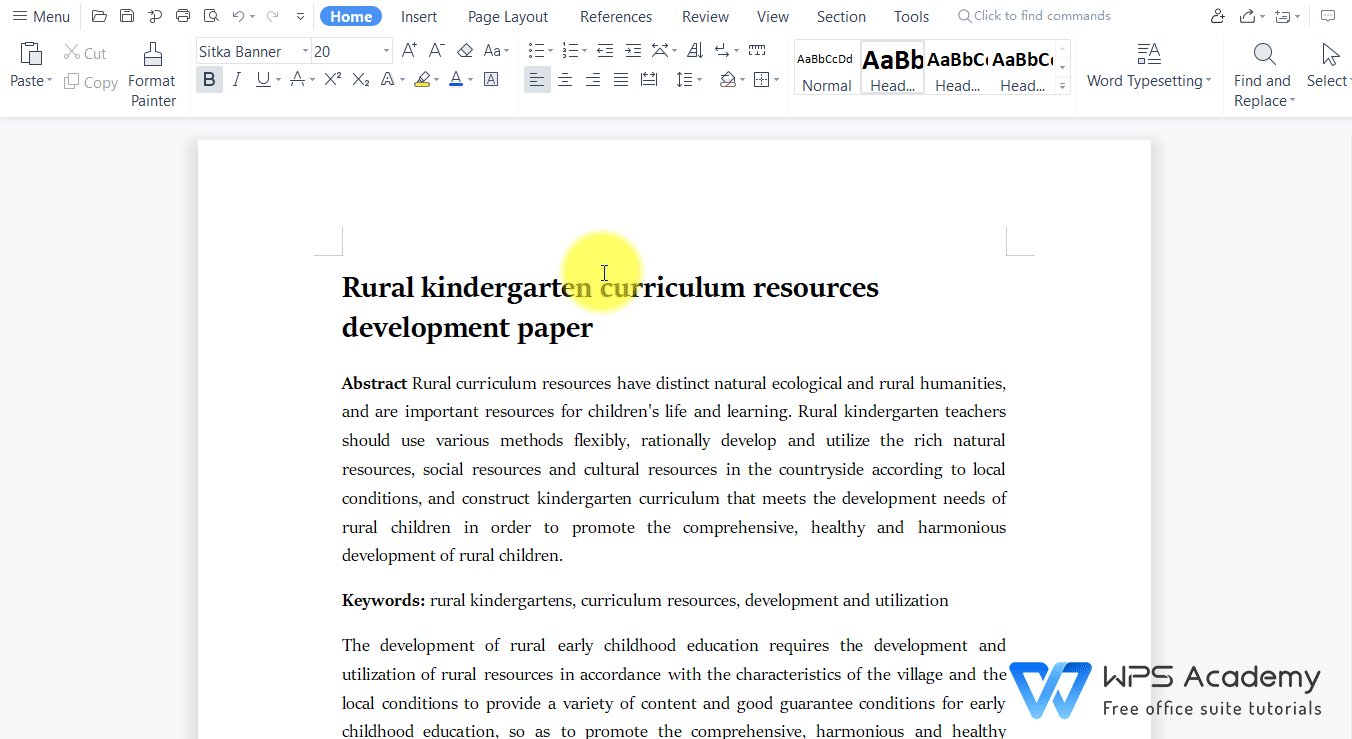Viewport: 1352px width, 739px height.
Task: Show the ruler tab stops icon
Action: [757, 51]
